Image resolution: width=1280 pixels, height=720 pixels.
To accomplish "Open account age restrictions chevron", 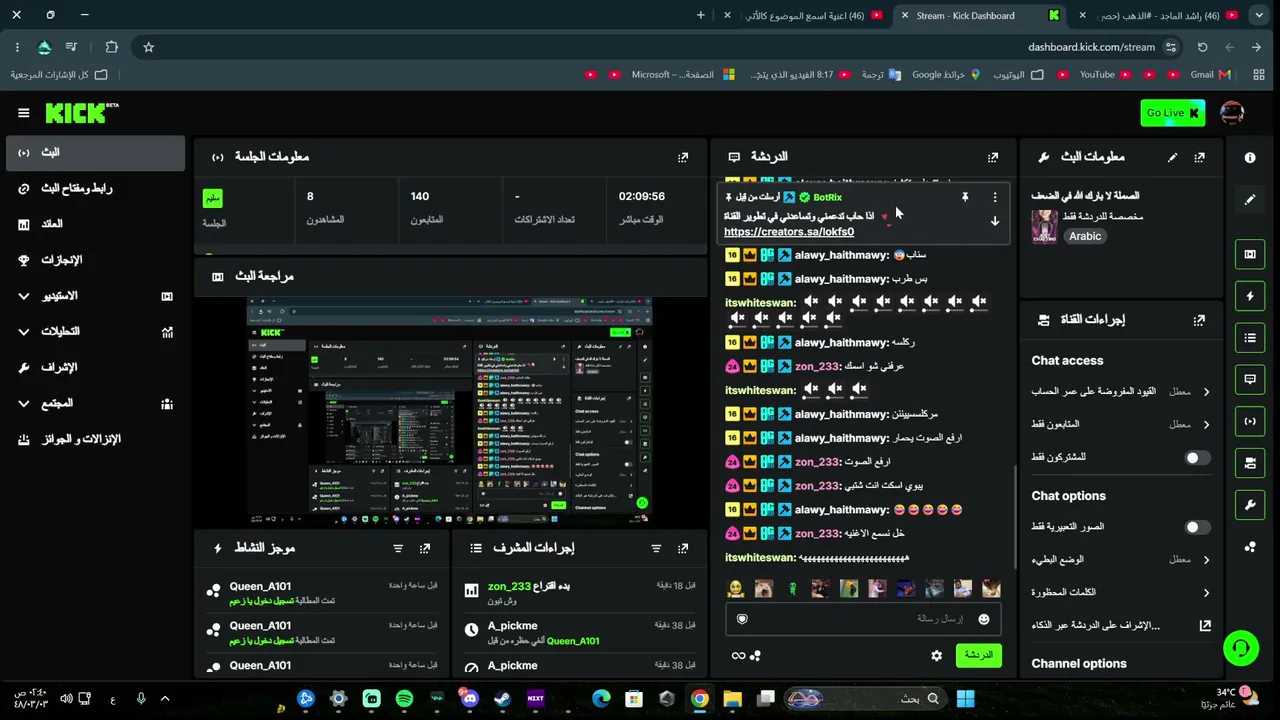I will 1206,392.
